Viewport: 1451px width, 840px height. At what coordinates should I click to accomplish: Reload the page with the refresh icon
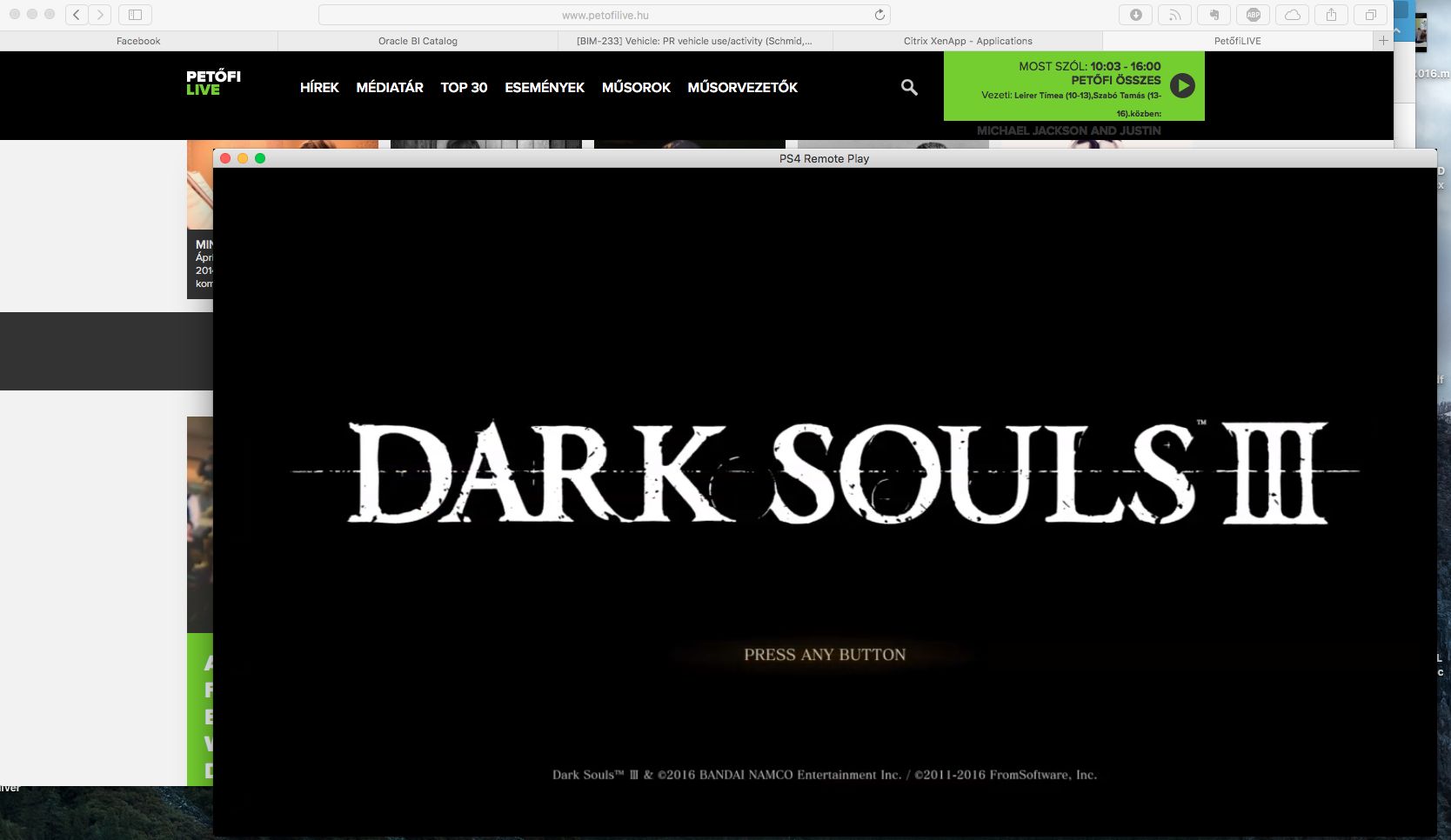(879, 15)
